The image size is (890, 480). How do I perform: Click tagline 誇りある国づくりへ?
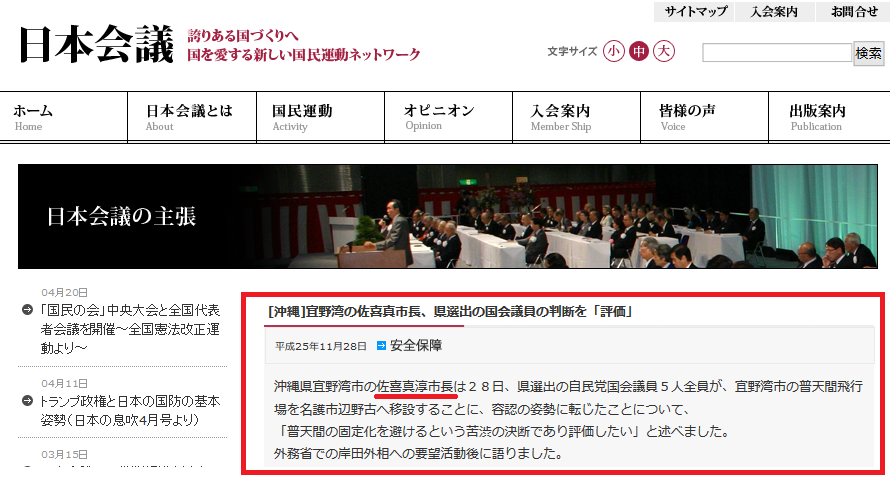pyautogui.click(x=243, y=36)
